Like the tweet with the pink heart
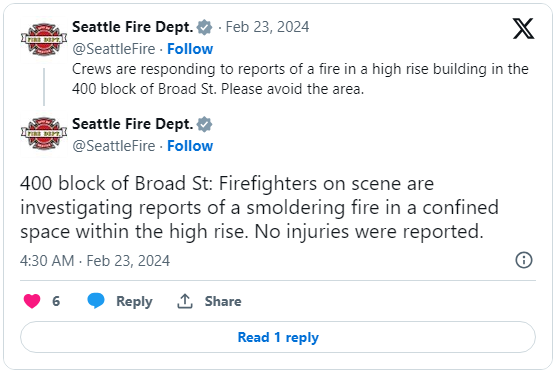 (x=32, y=301)
